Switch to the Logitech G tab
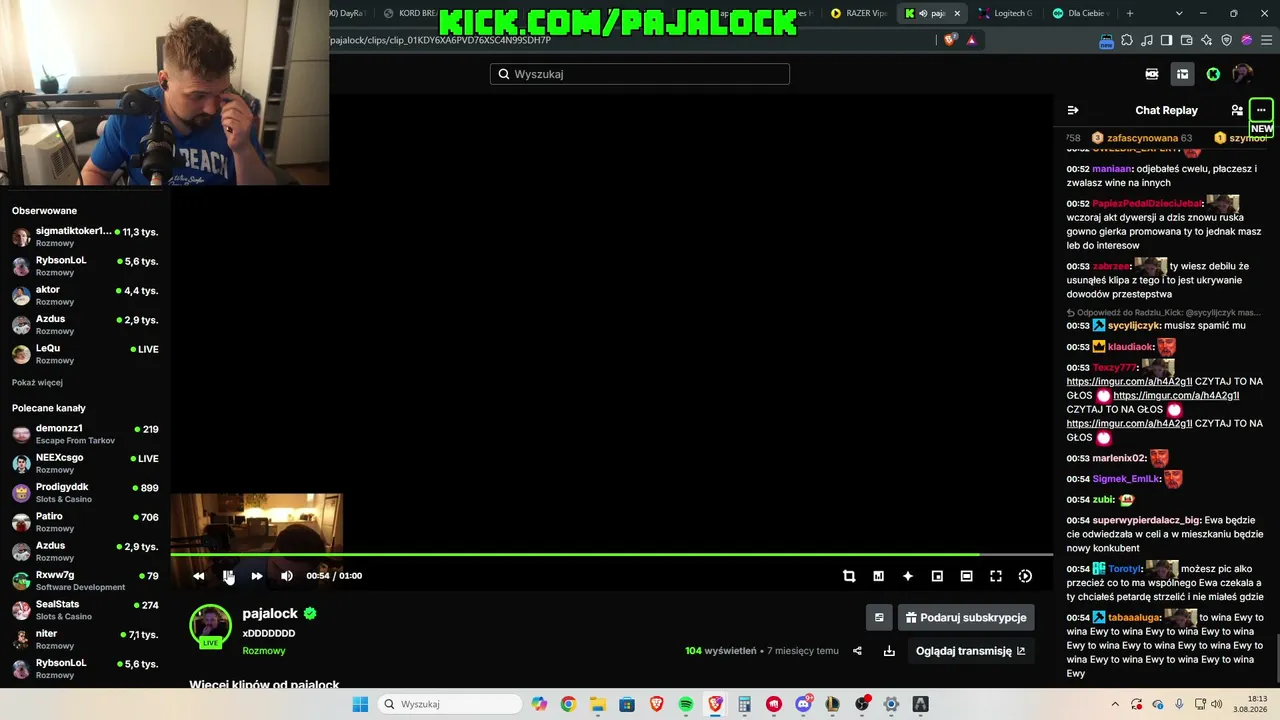 pyautogui.click(x=1006, y=13)
